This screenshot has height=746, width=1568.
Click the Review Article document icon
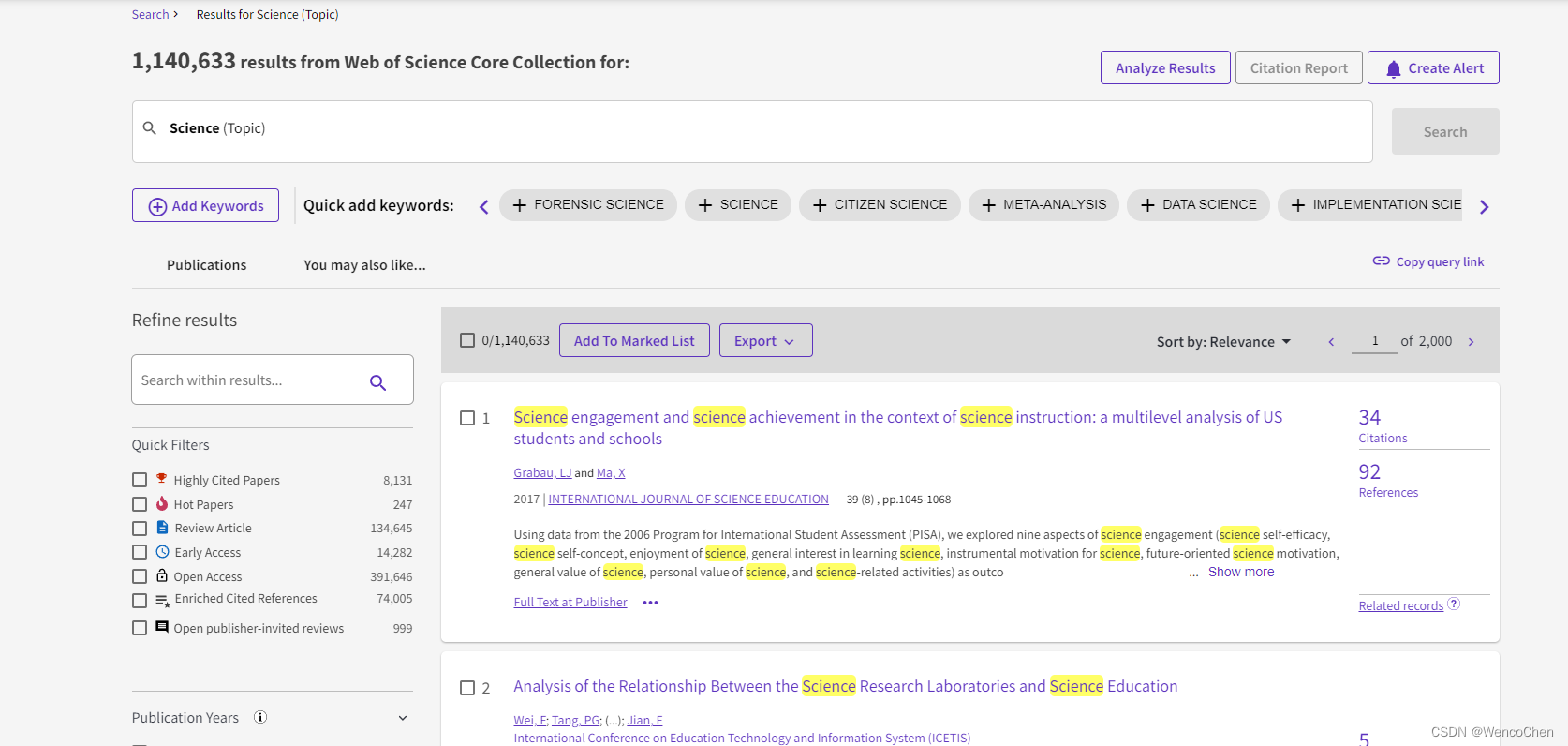tap(162, 528)
